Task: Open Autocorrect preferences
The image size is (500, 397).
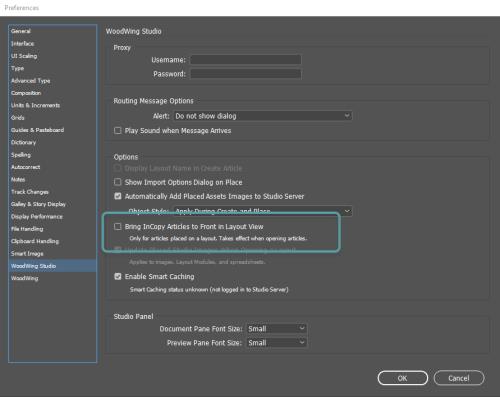Action: point(25,167)
